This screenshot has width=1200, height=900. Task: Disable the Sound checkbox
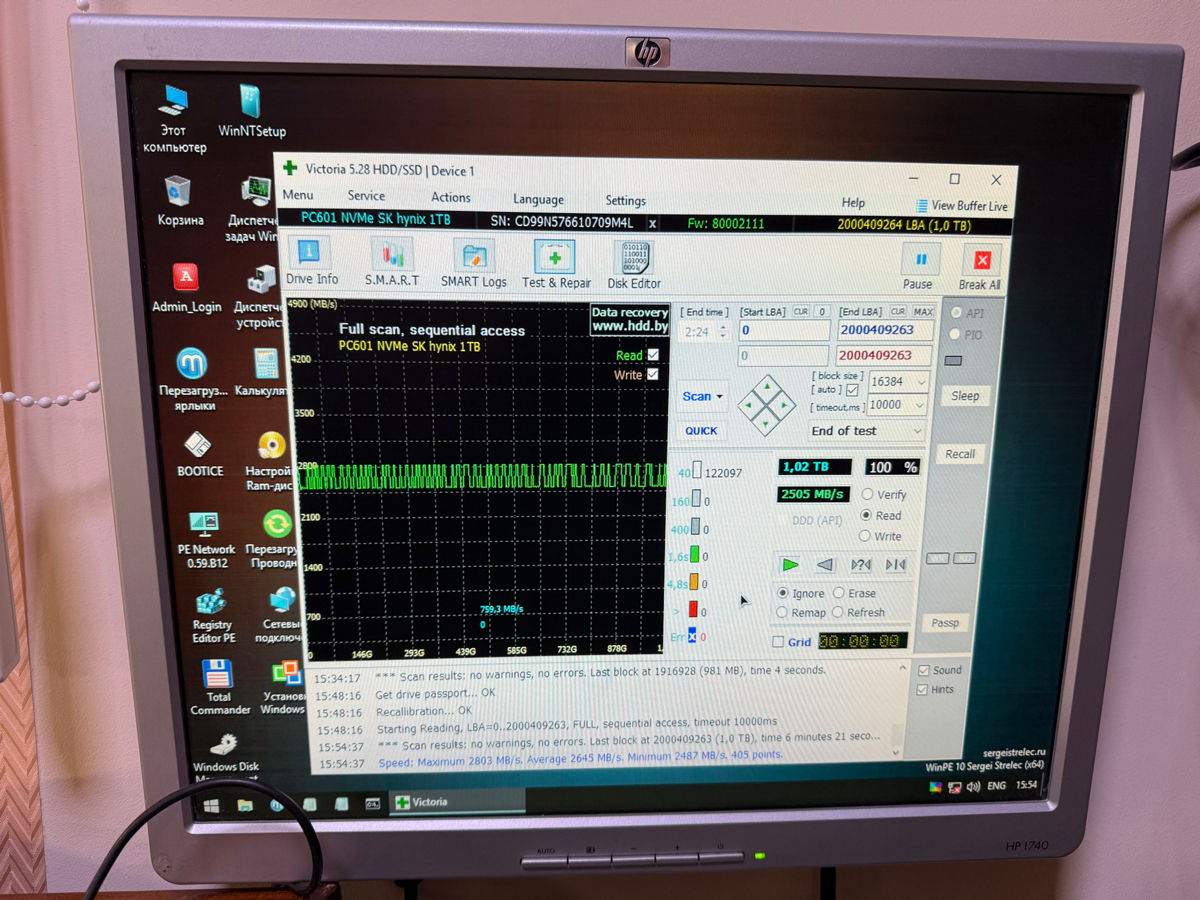coord(923,670)
